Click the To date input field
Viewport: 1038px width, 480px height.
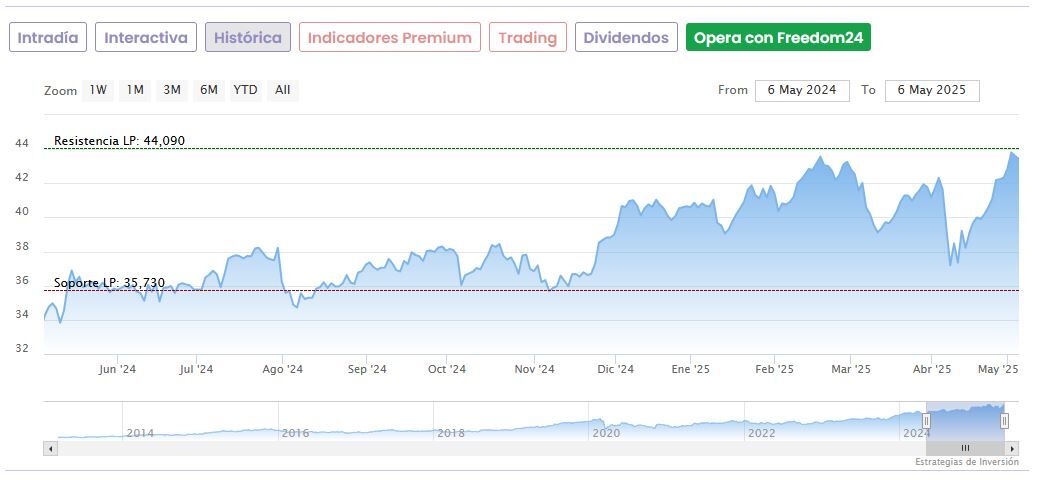pos(931,90)
